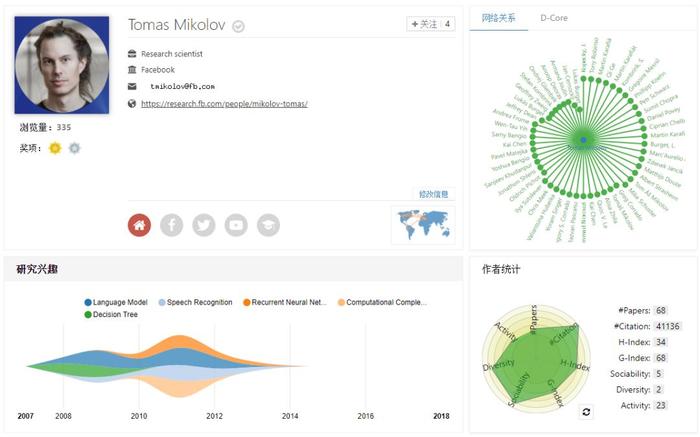
Task: Click the refresh icon under radar chart
Action: click(x=586, y=412)
